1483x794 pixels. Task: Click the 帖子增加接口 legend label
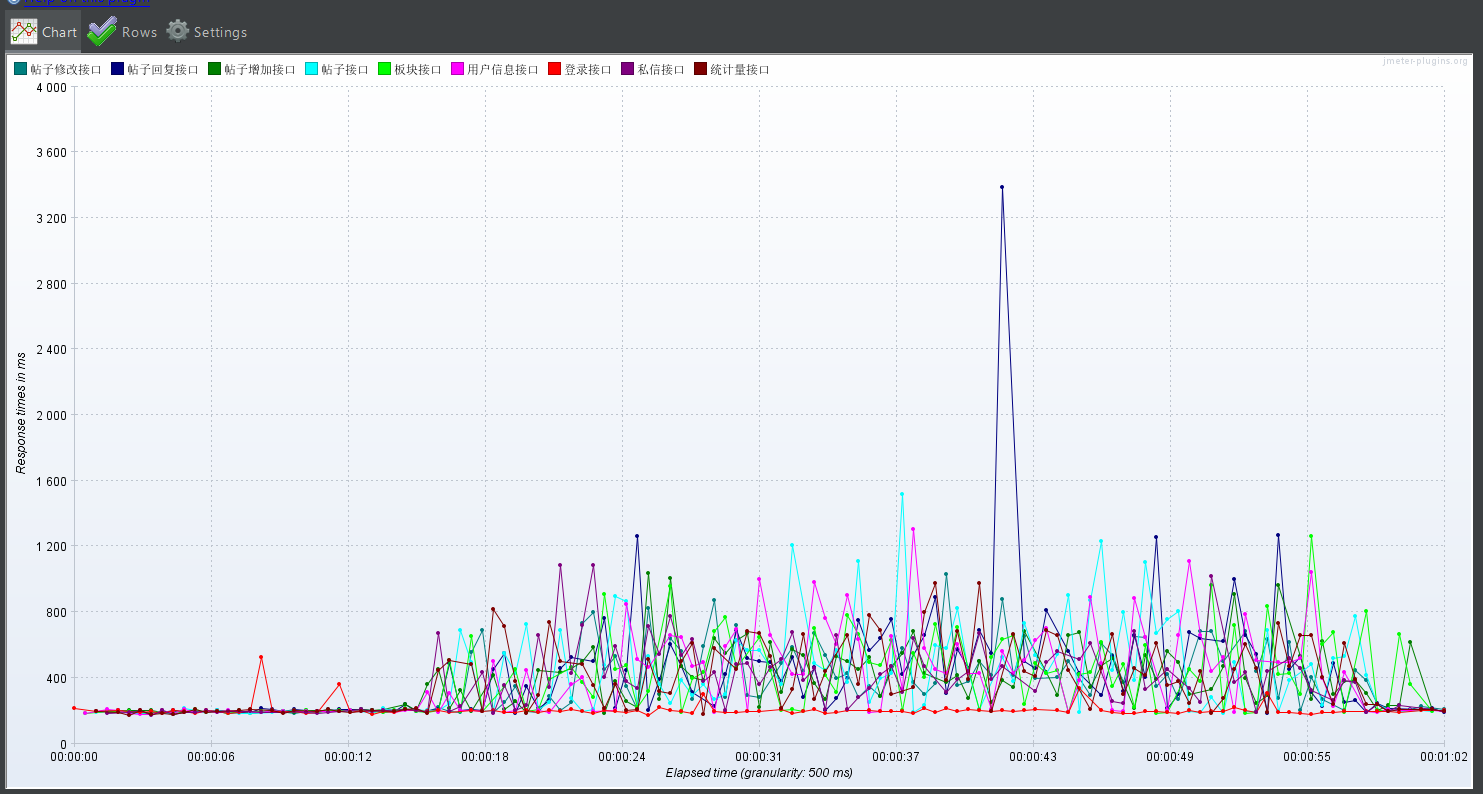tap(260, 70)
